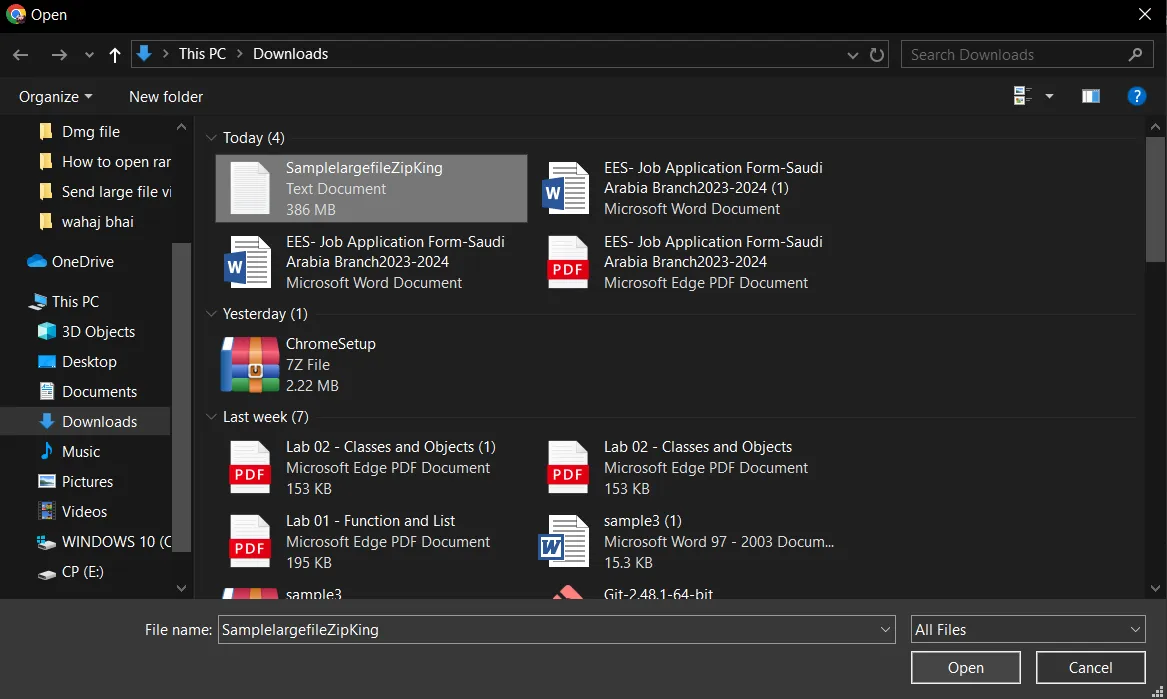1167x699 pixels.
Task: Collapse the Last week (7) group
Action: coord(211,417)
